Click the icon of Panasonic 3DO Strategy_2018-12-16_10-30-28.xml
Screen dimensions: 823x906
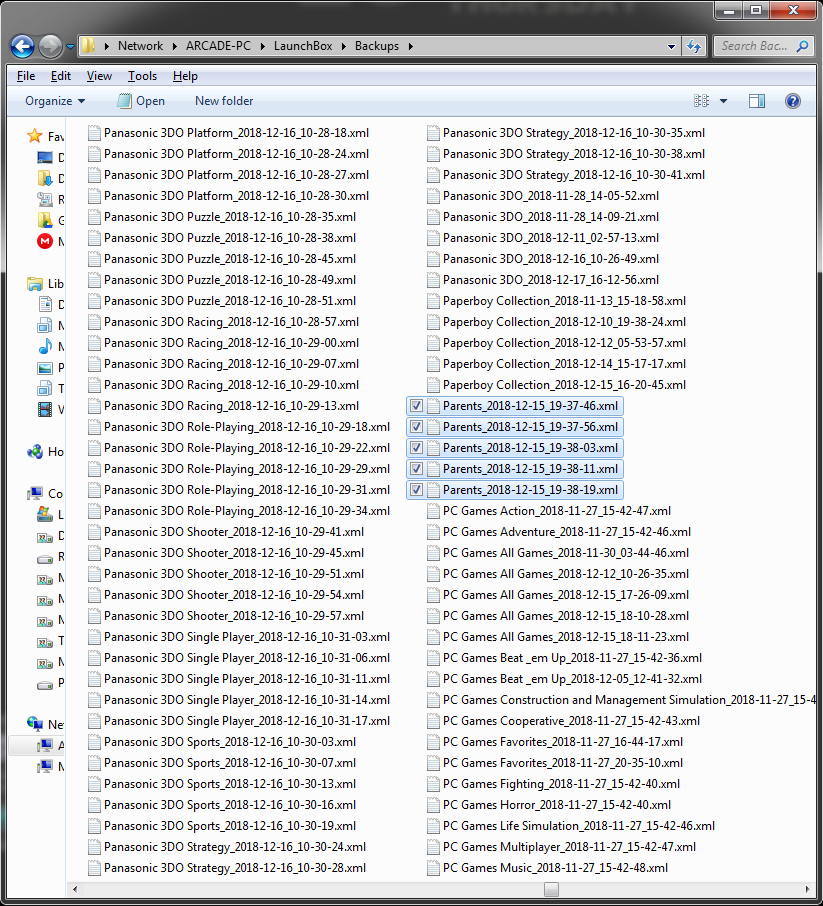coord(94,868)
